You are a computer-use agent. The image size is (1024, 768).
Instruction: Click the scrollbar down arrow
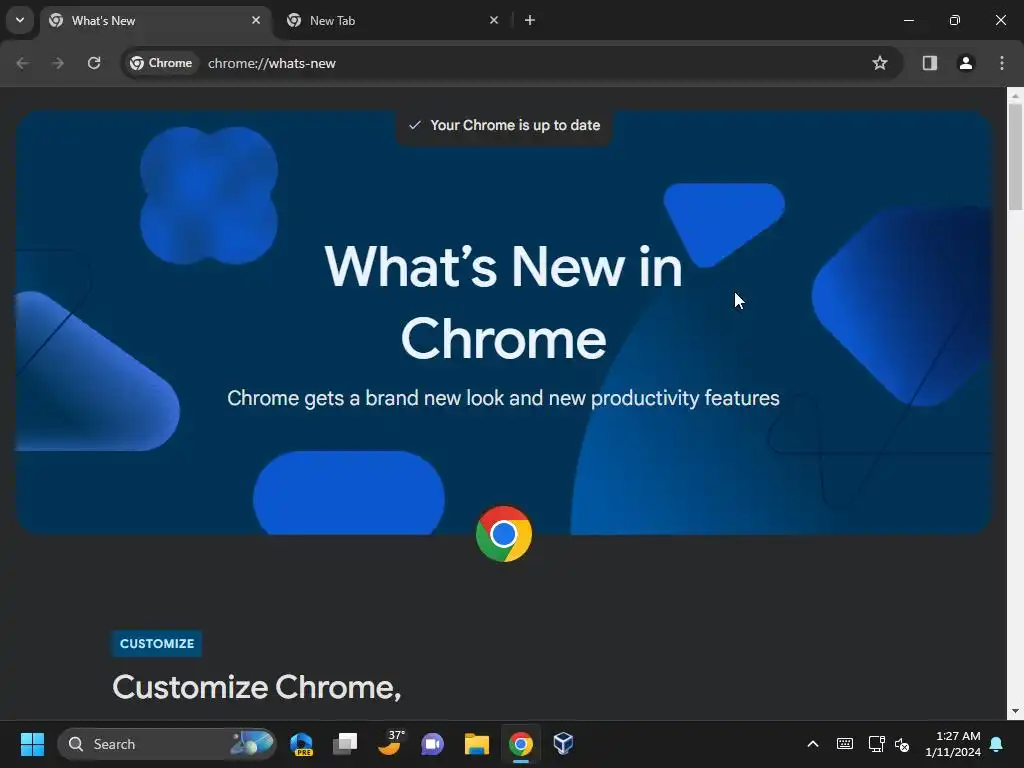pos(1015,711)
